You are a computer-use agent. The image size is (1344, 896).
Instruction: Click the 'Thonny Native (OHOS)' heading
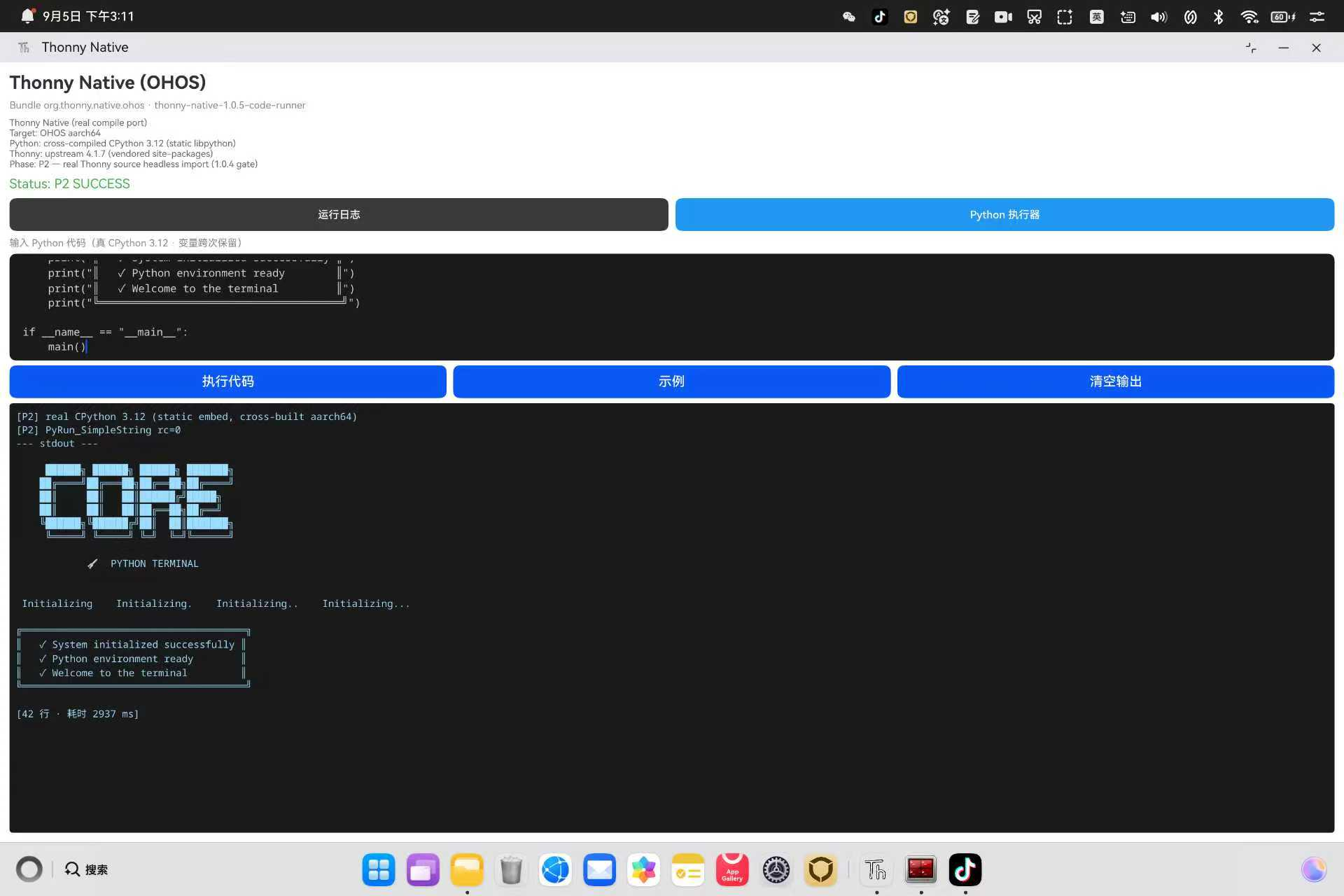108,82
